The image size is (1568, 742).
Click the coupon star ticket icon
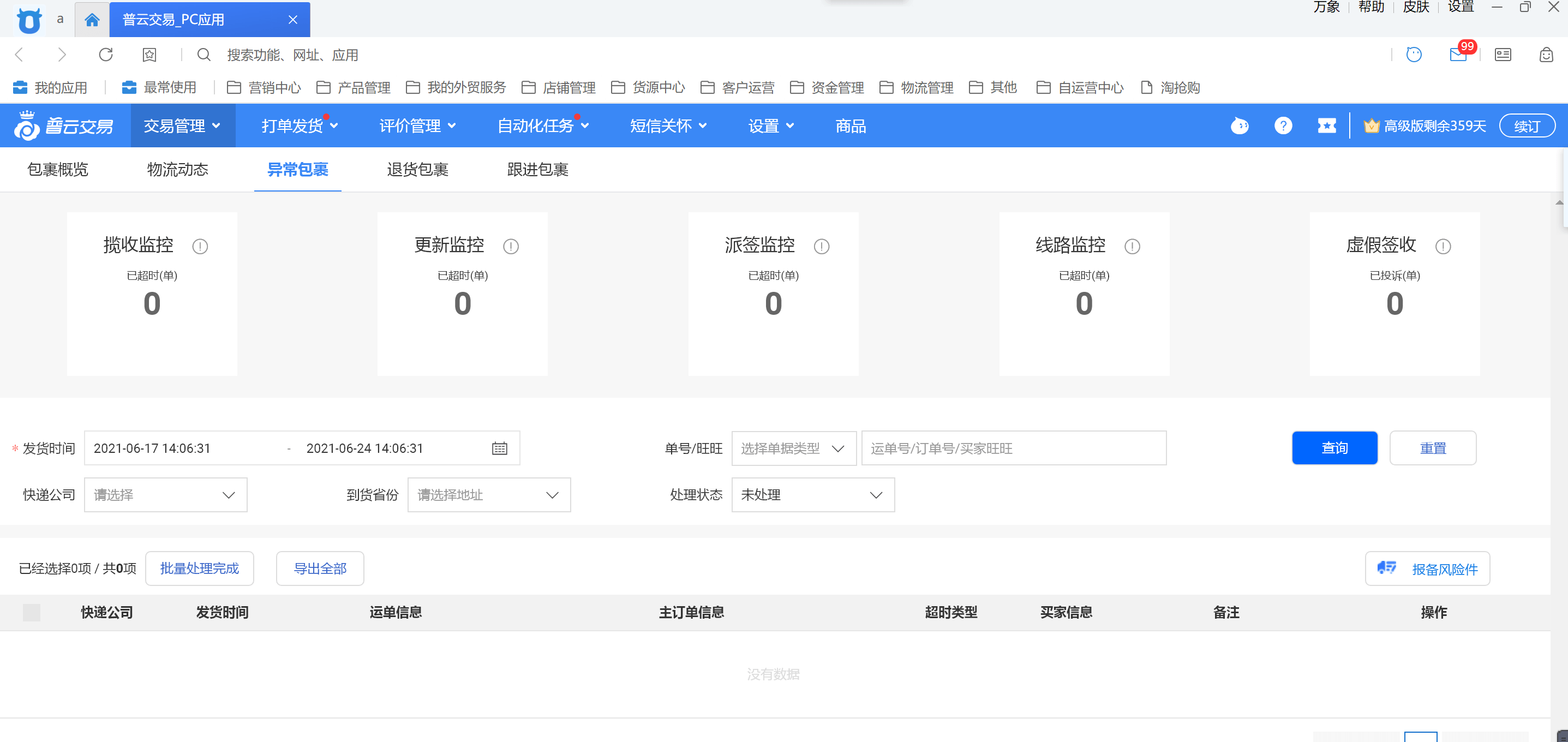1326,126
